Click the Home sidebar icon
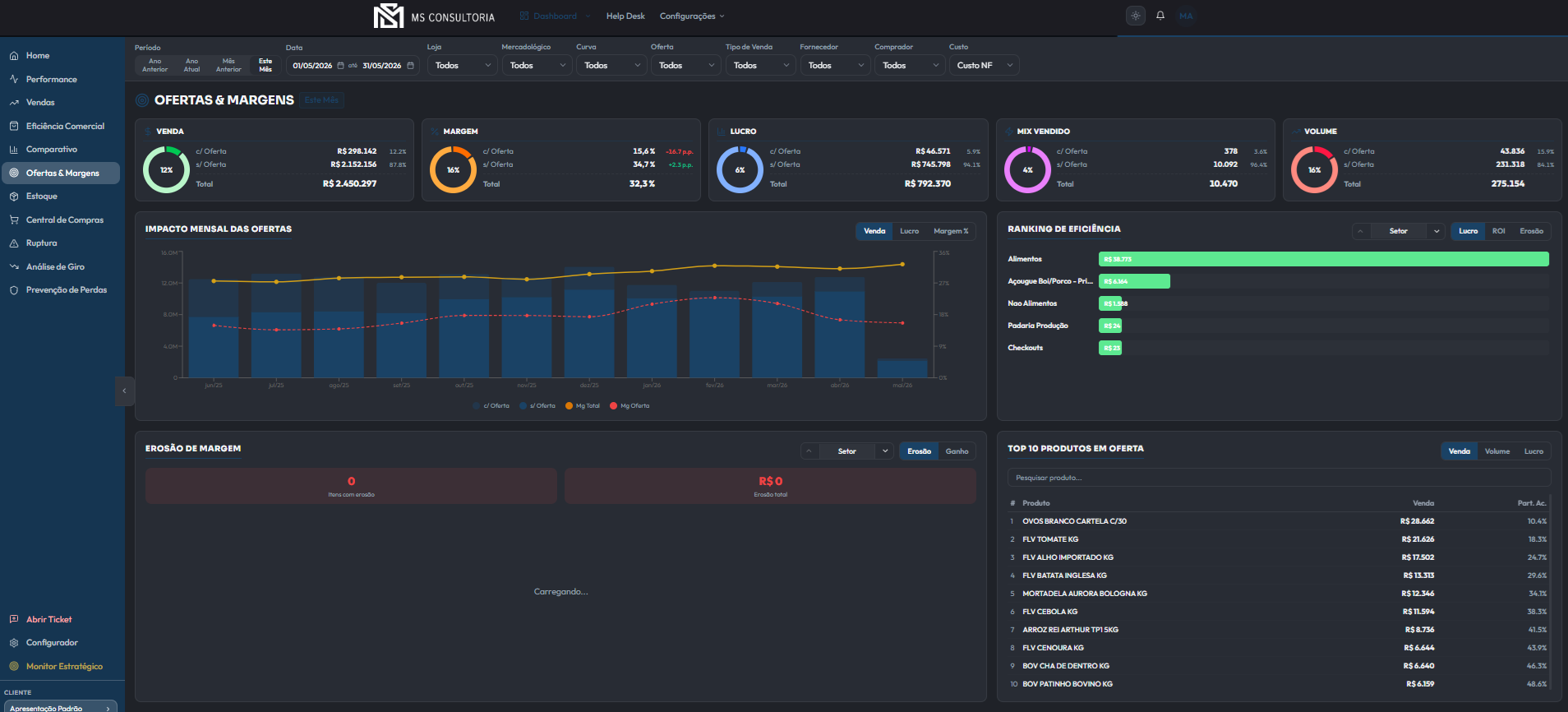Image resolution: width=1568 pixels, height=712 pixels. click(x=14, y=56)
